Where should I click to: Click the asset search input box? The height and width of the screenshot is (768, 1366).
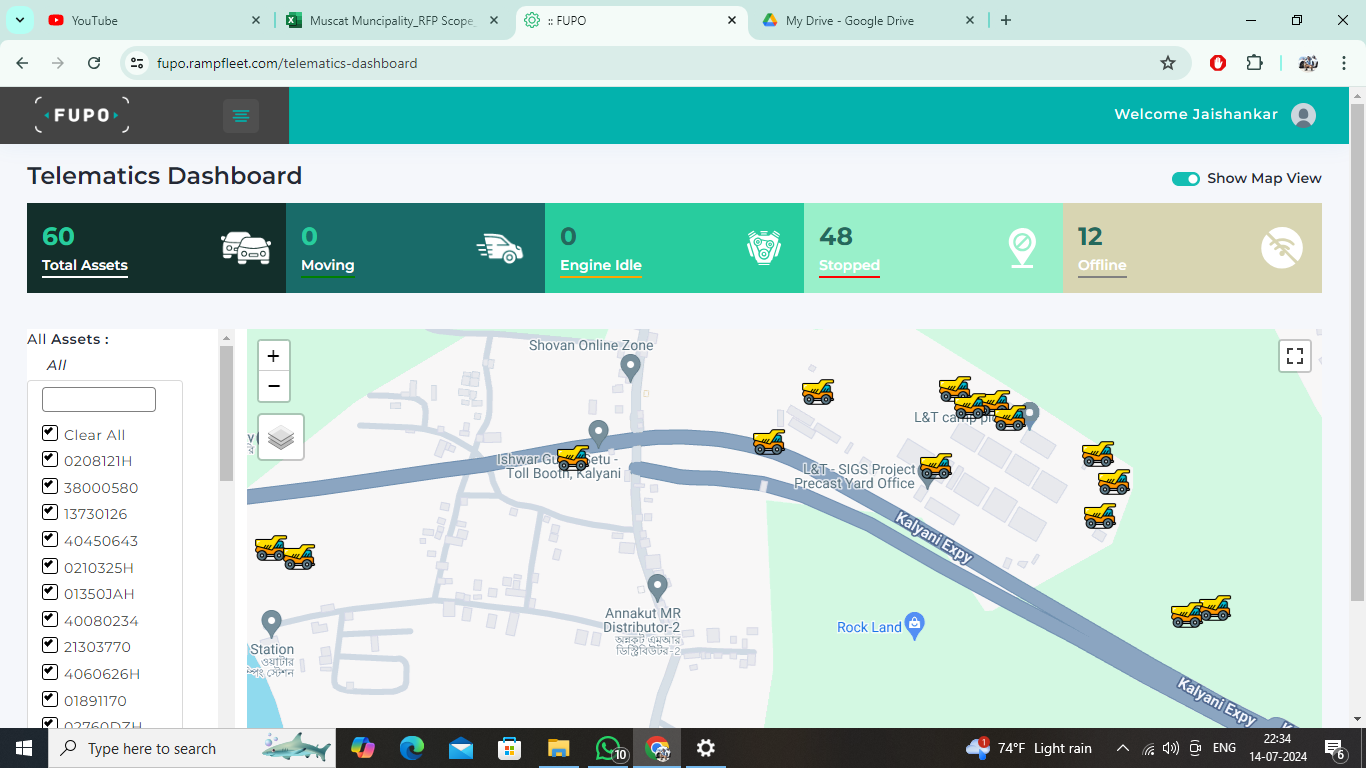point(96,398)
